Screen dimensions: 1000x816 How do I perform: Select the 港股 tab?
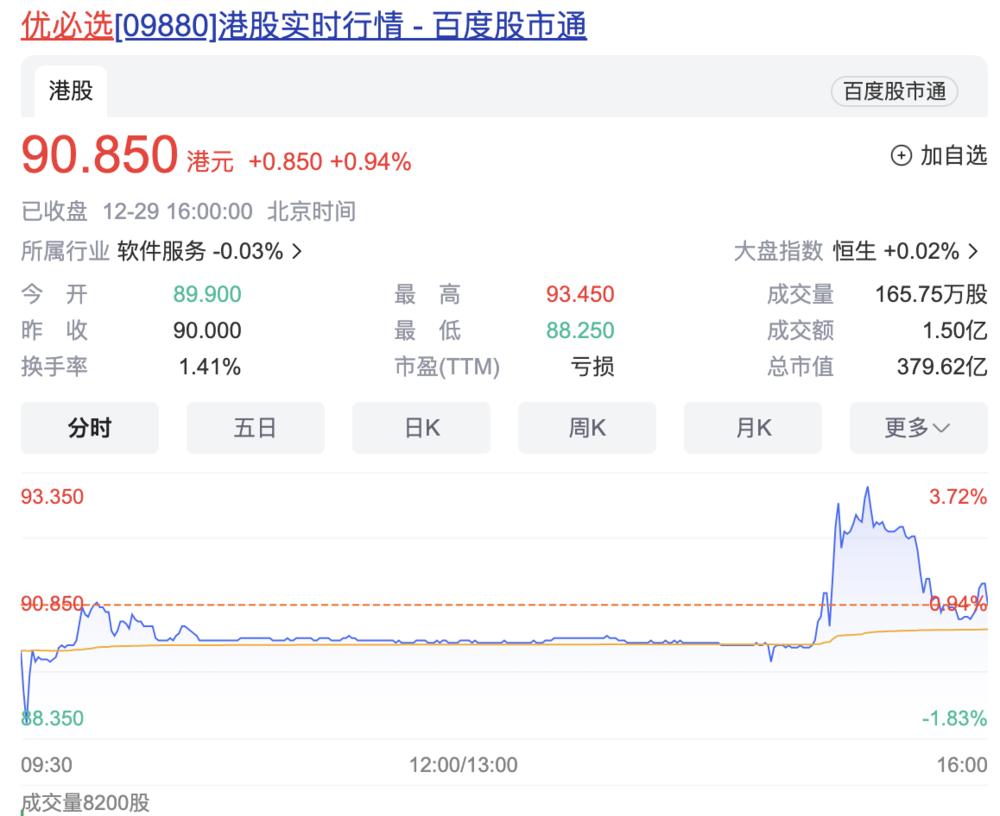pyautogui.click(x=71, y=91)
